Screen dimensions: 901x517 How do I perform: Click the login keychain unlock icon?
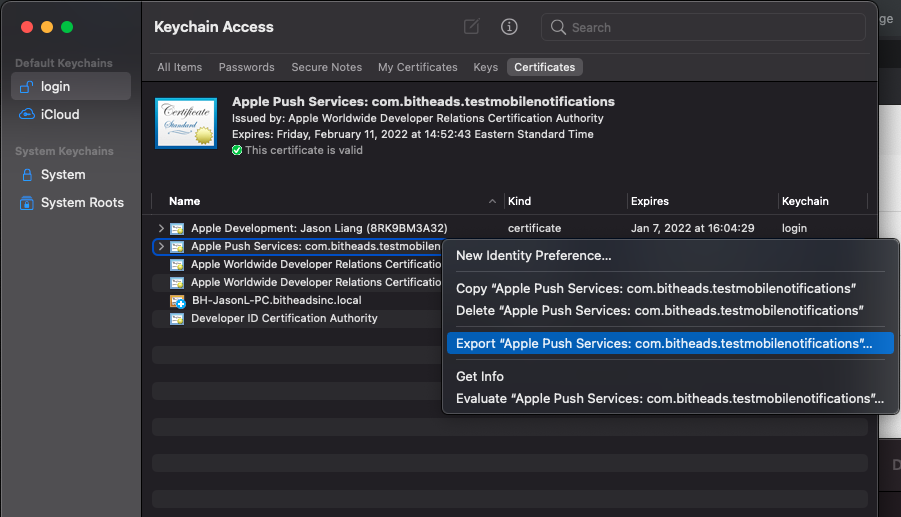coord(26,87)
